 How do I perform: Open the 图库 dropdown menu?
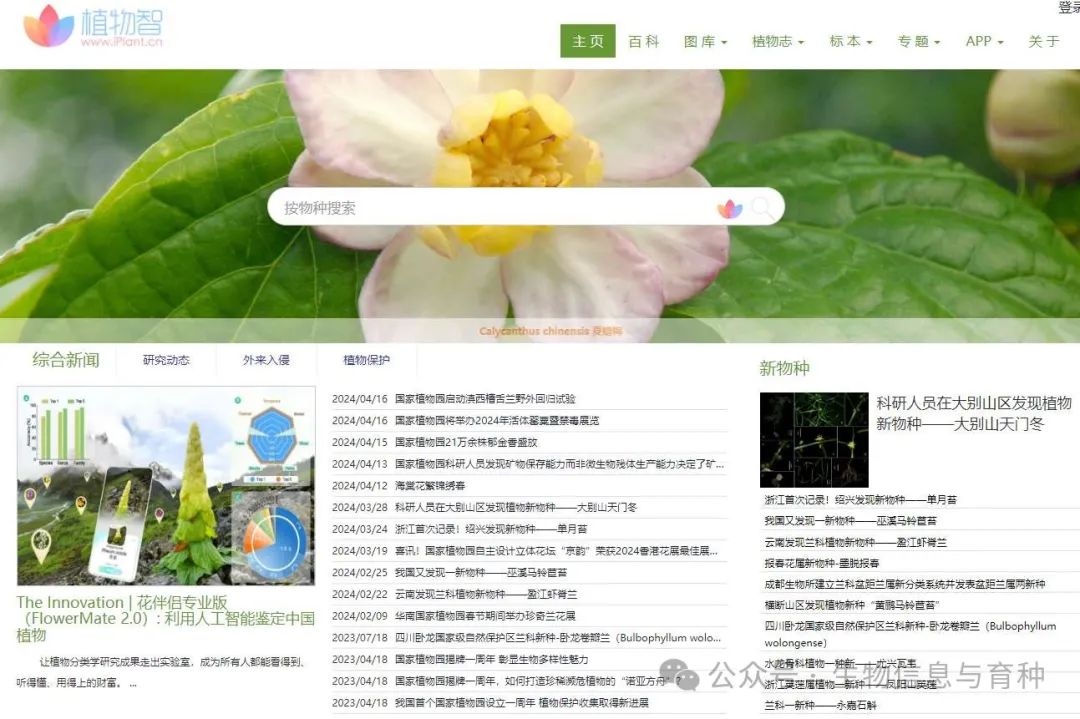[x=704, y=41]
